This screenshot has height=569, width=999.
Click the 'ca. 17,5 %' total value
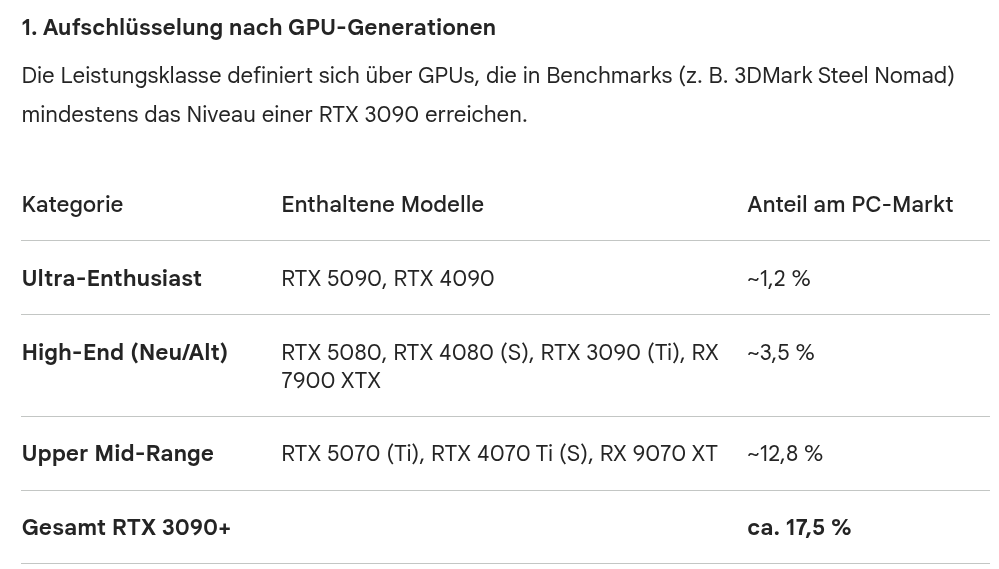coord(799,528)
